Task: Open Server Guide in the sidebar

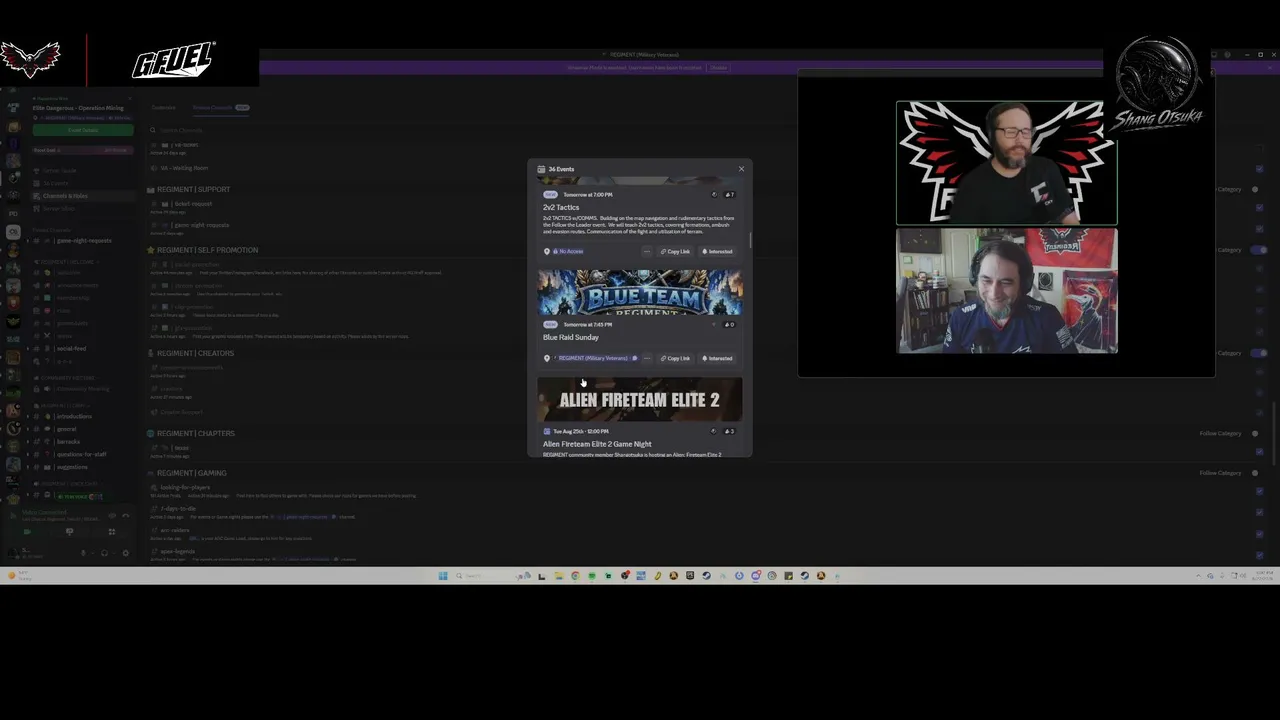Action: click(59, 171)
